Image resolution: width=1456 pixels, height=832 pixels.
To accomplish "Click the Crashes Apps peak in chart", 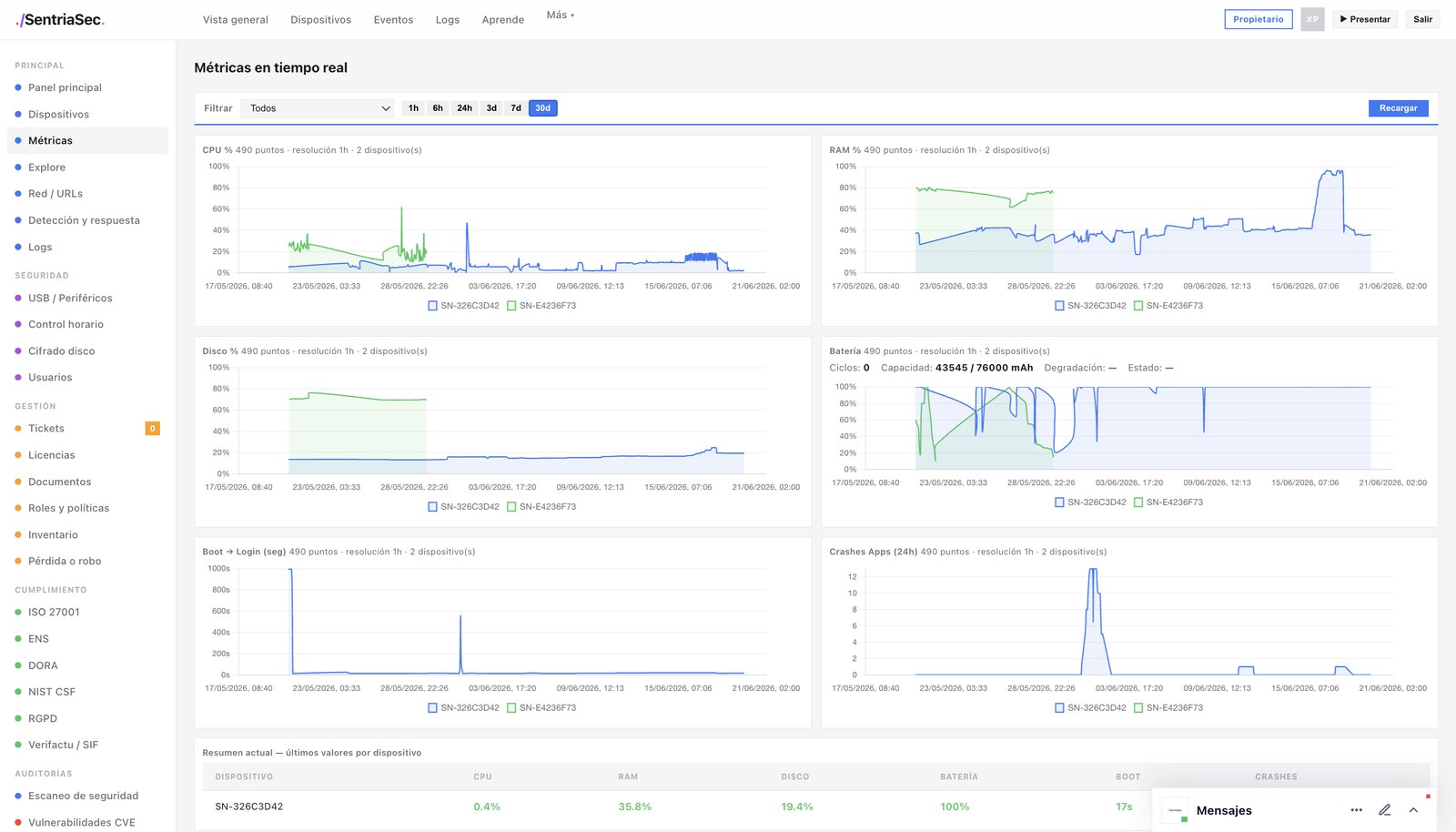I will 1093,572.
